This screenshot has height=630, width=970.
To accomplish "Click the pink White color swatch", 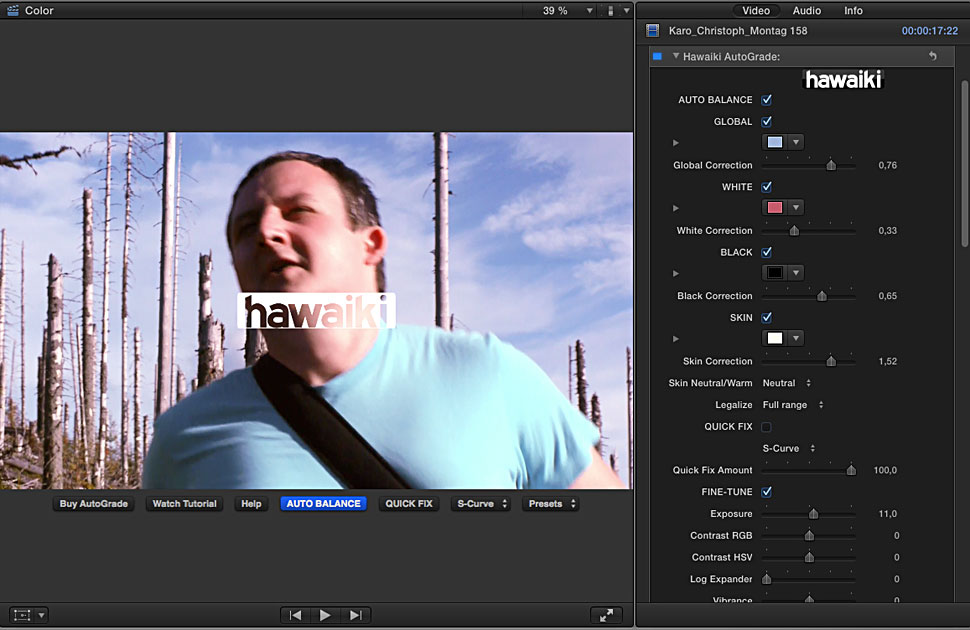I will pos(775,207).
